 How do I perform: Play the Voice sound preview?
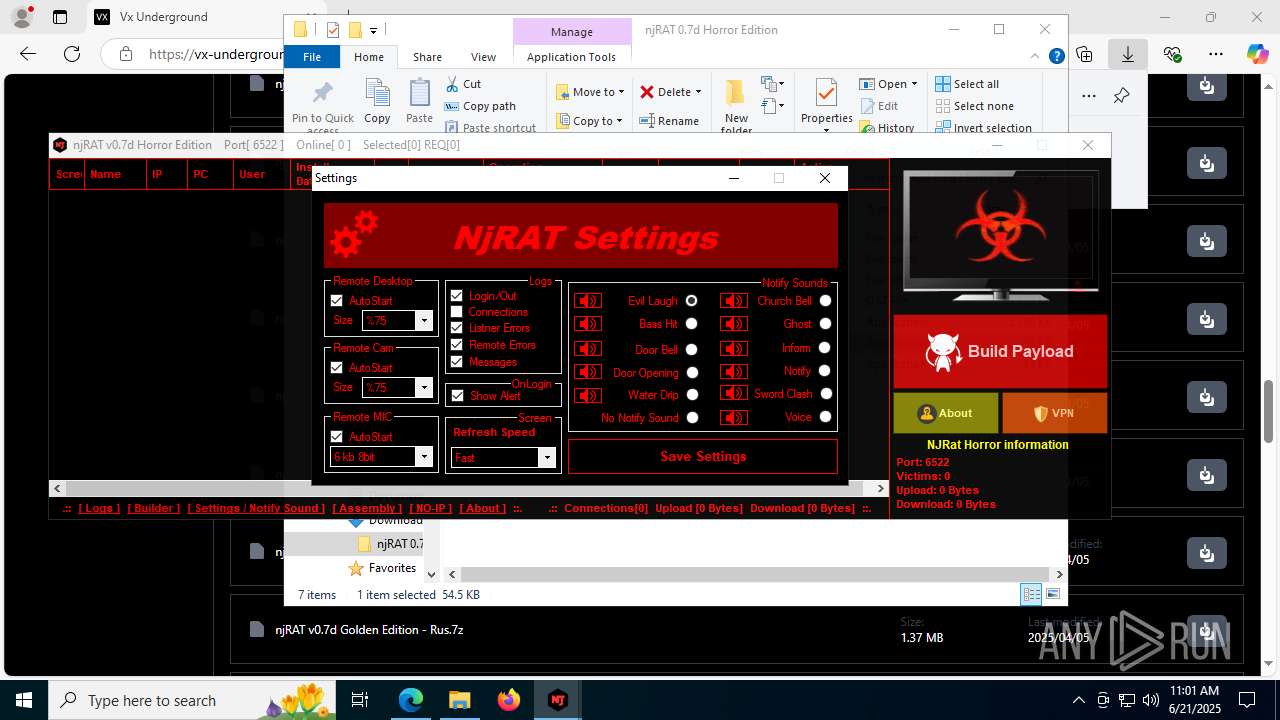pos(734,417)
